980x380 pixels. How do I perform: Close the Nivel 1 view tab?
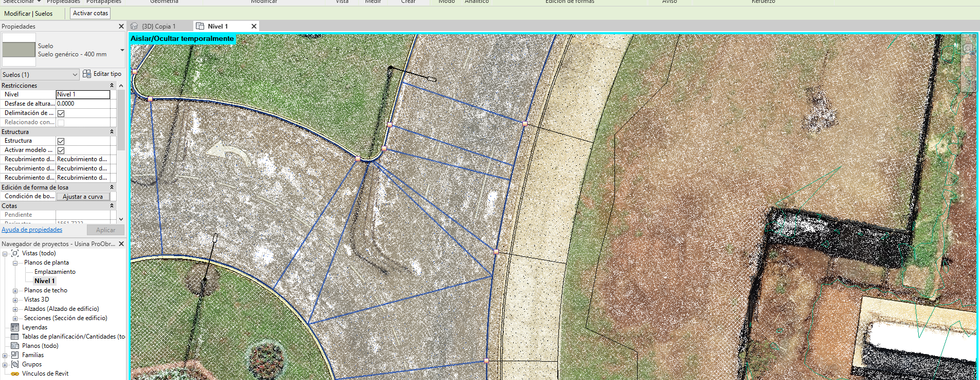coord(254,26)
